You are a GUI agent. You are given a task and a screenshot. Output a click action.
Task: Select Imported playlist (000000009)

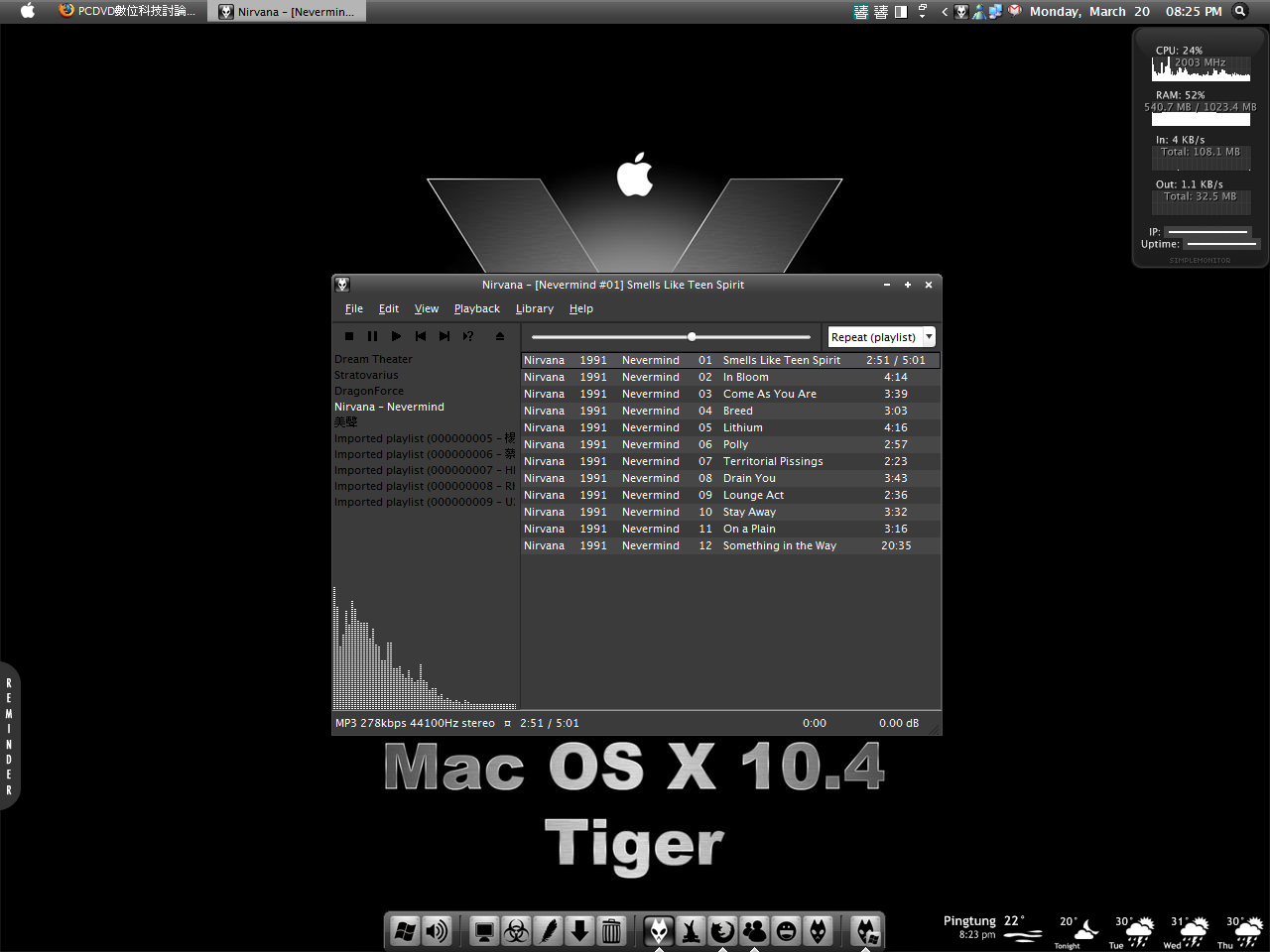[x=425, y=502]
